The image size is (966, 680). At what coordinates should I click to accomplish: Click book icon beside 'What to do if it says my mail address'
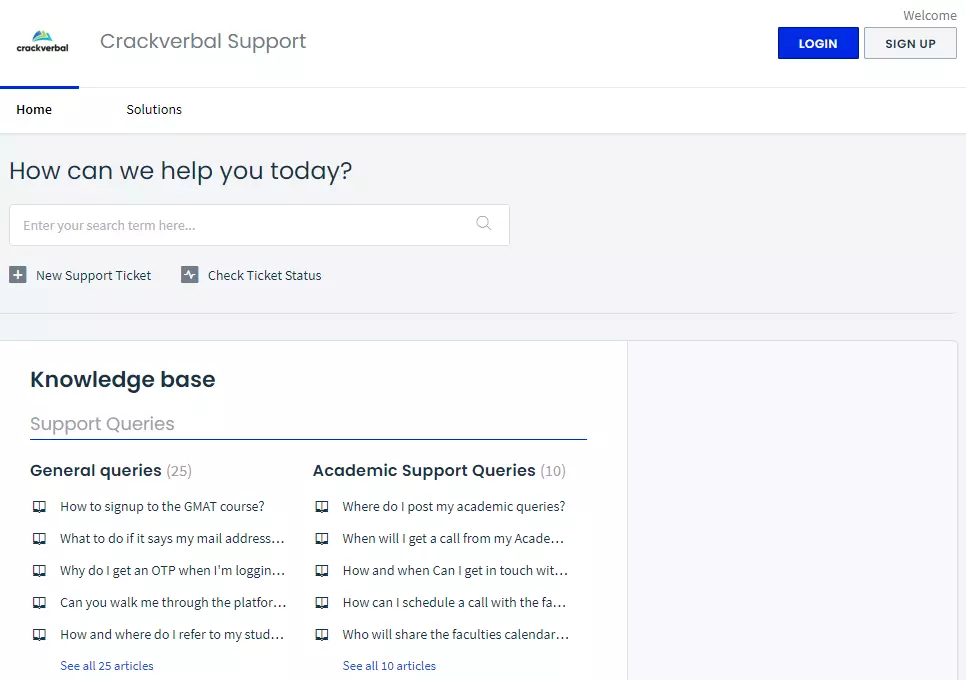point(39,539)
